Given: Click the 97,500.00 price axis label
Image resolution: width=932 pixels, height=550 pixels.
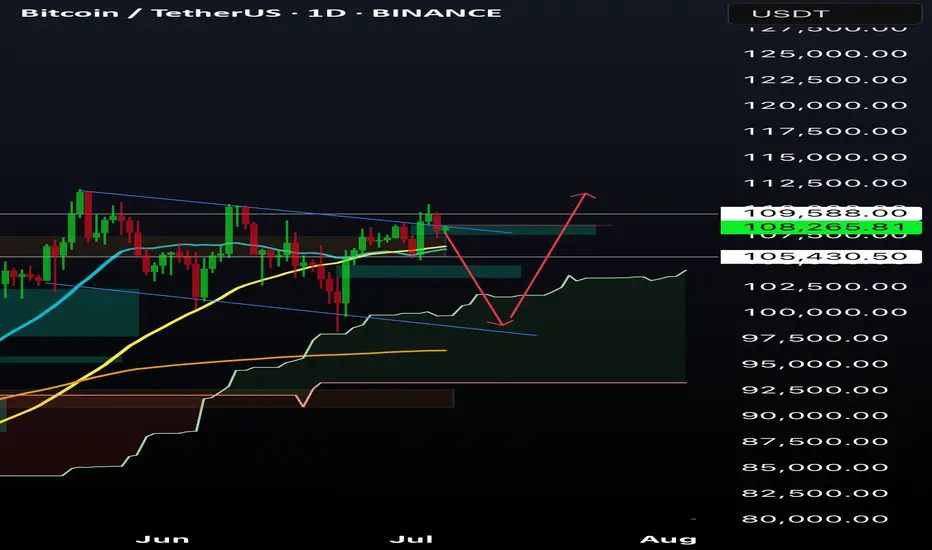Looking at the screenshot, I should 816,338.
